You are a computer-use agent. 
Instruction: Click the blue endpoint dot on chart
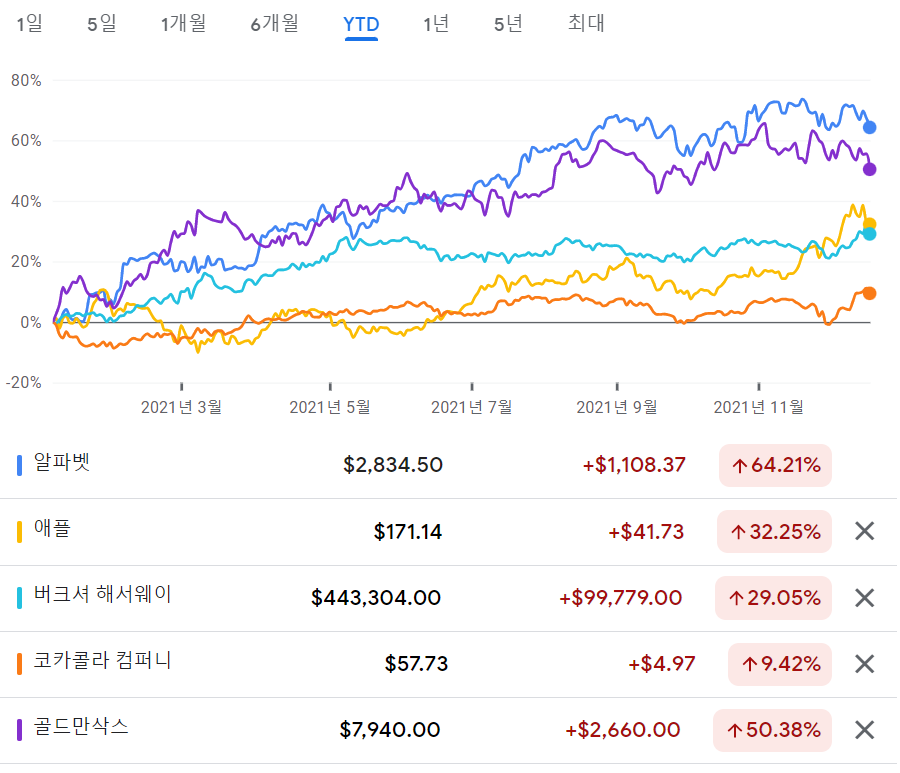[x=870, y=127]
